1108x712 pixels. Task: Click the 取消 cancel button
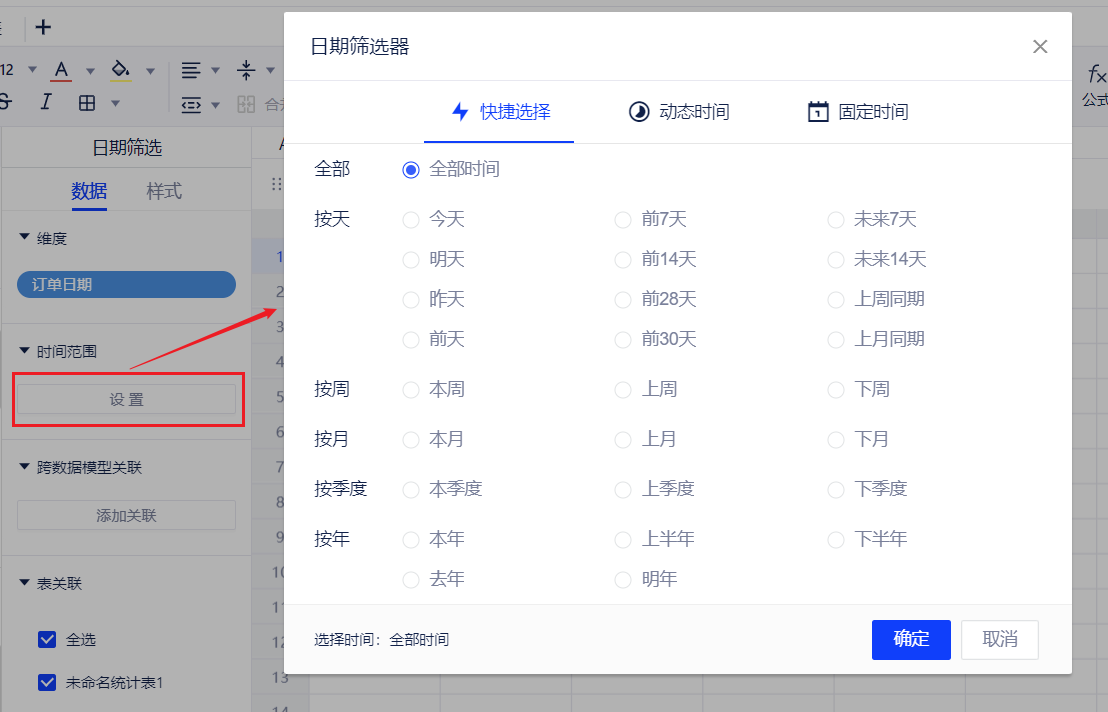click(999, 640)
